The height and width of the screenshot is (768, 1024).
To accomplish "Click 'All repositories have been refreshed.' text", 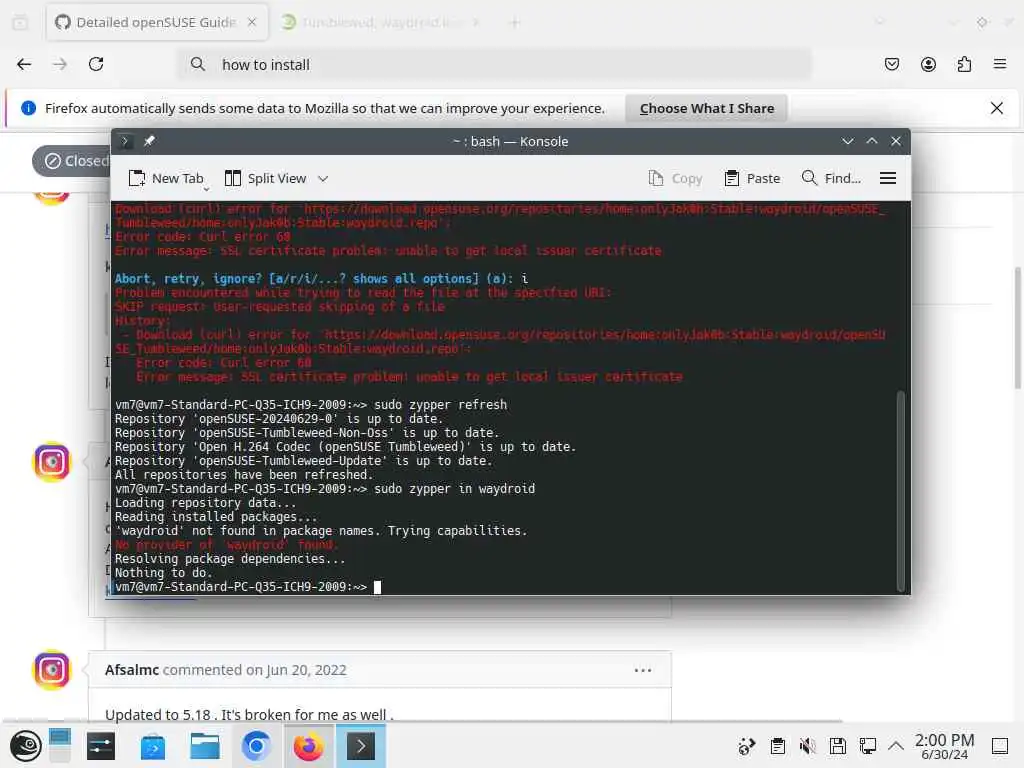I will pos(244,475).
